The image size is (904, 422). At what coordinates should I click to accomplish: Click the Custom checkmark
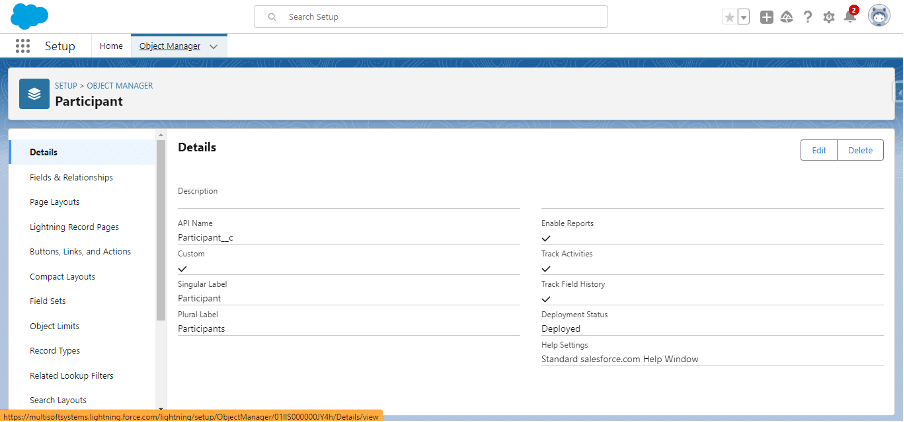click(183, 269)
